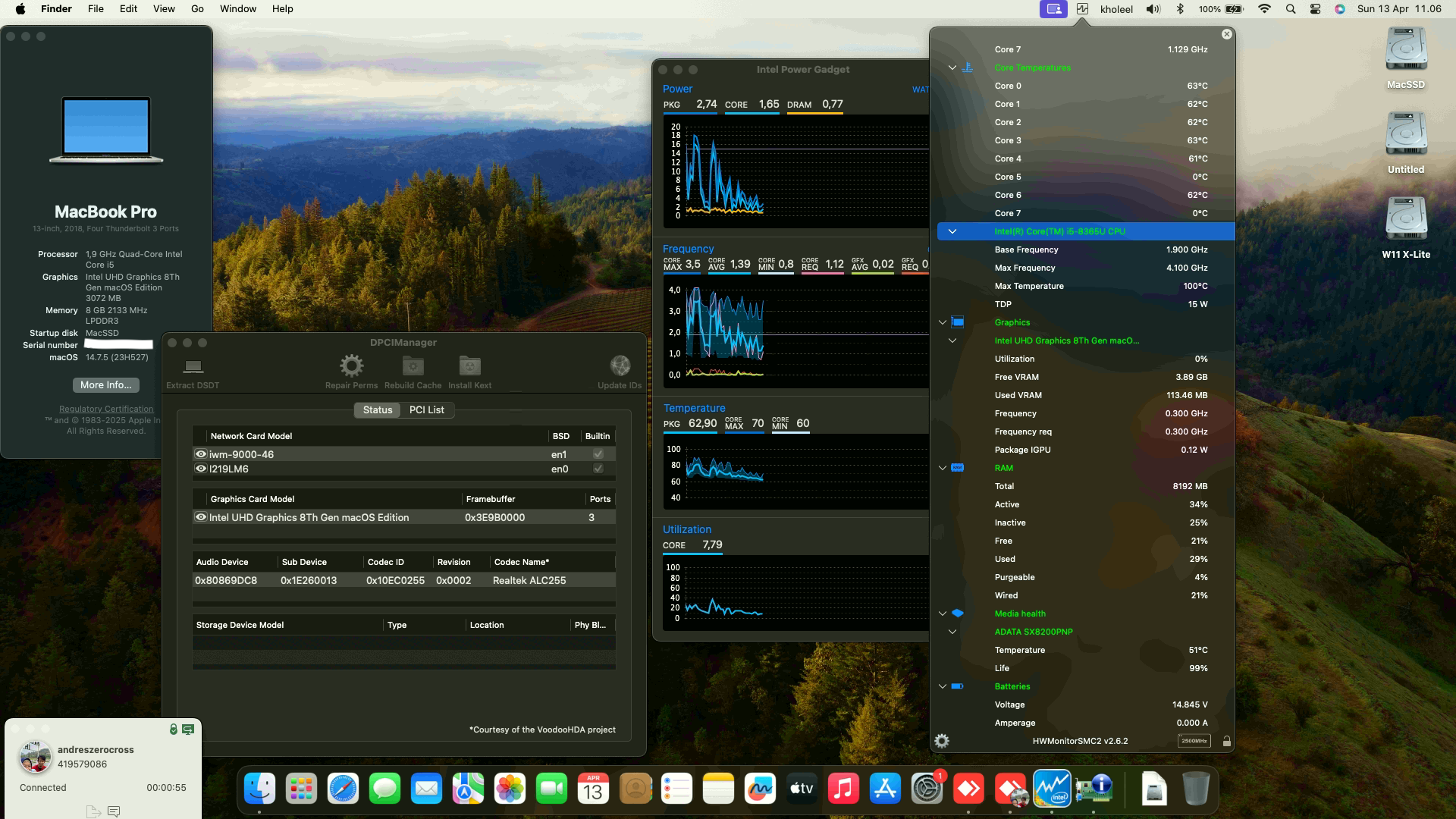1456x819 pixels.
Task: Collapse the Intel Core i5-8365U CPU section
Action: point(952,231)
